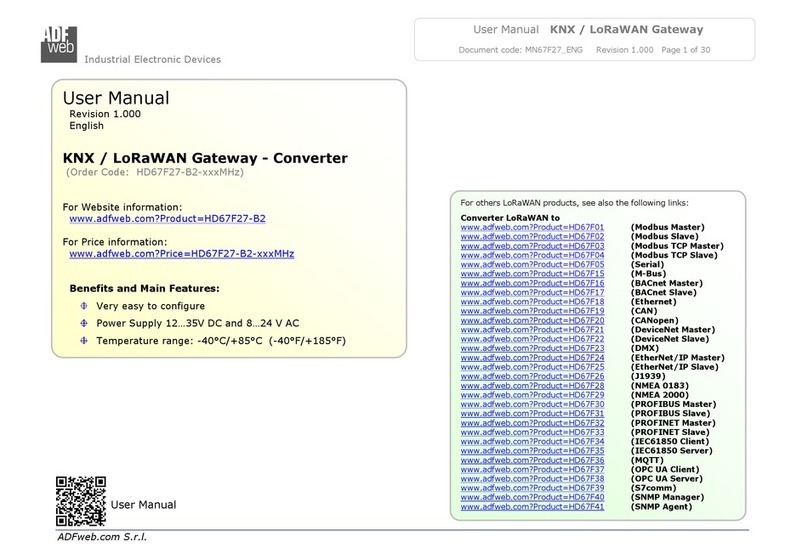Open the HD67F38 OPC UA Server link
808x559 pixels.
532,479
